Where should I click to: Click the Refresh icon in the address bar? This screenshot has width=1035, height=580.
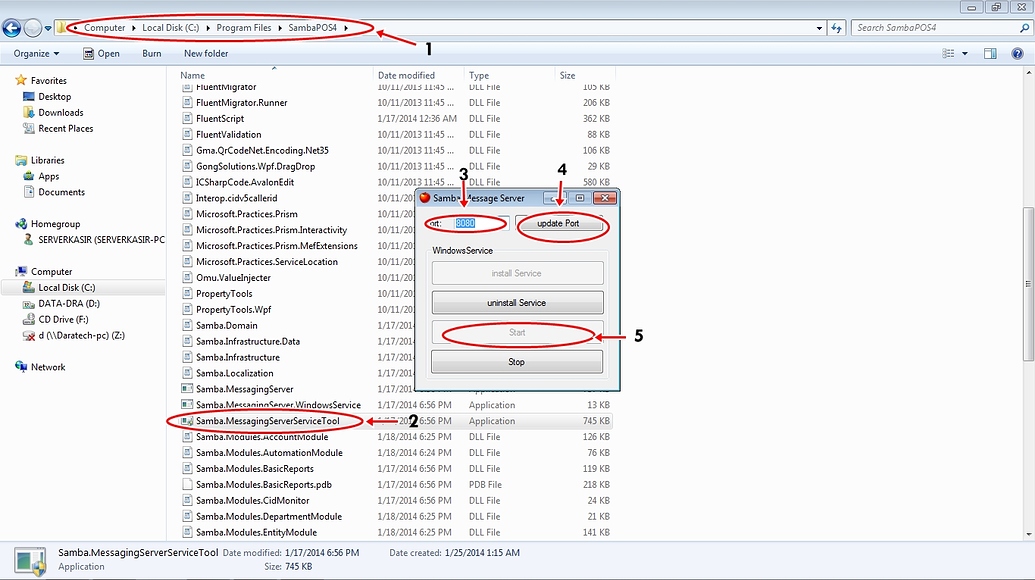click(x=838, y=28)
